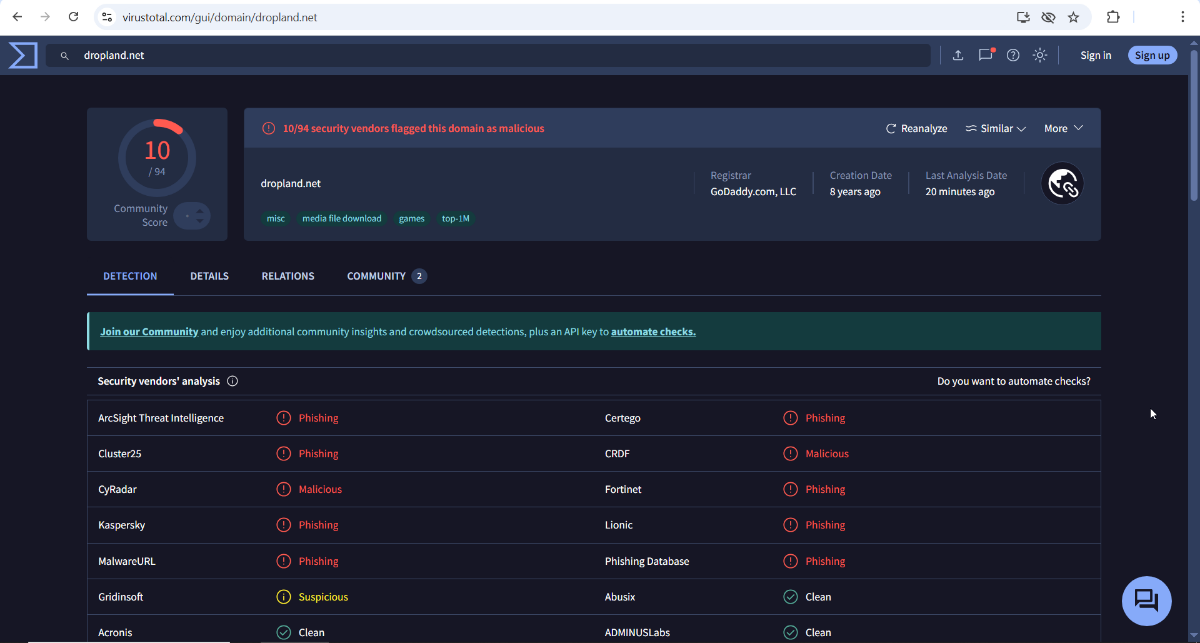This screenshot has width=1200, height=643.
Task: Click the Acronis Clean checkmark icon
Action: [x=284, y=632]
